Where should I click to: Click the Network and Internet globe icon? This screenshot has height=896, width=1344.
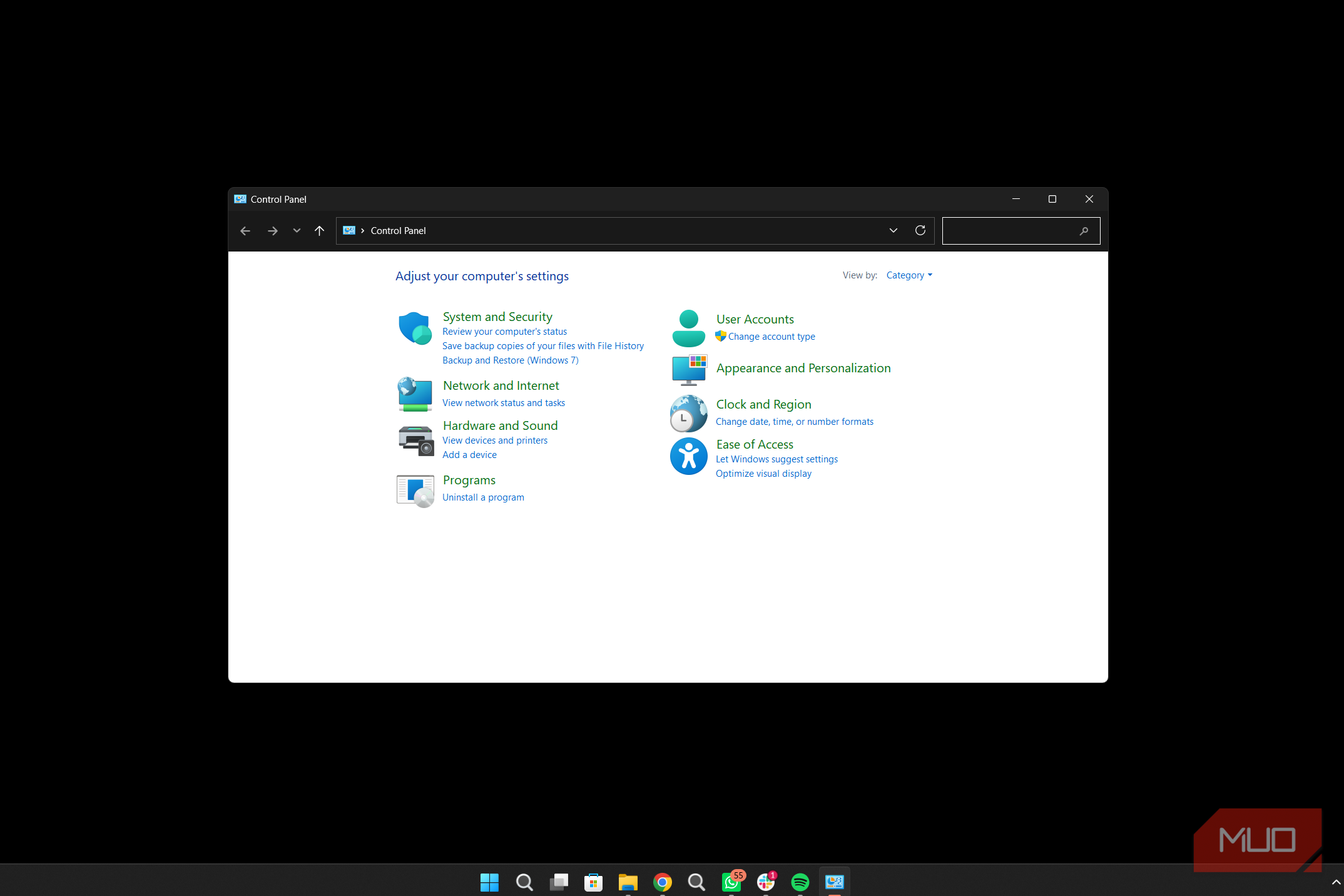coord(415,394)
